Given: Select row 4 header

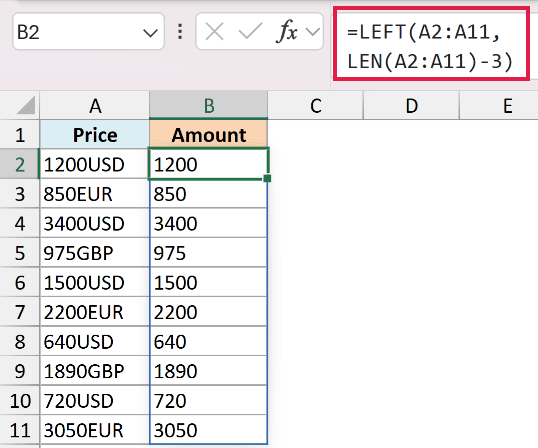Looking at the screenshot, I should pyautogui.click(x=20, y=223).
